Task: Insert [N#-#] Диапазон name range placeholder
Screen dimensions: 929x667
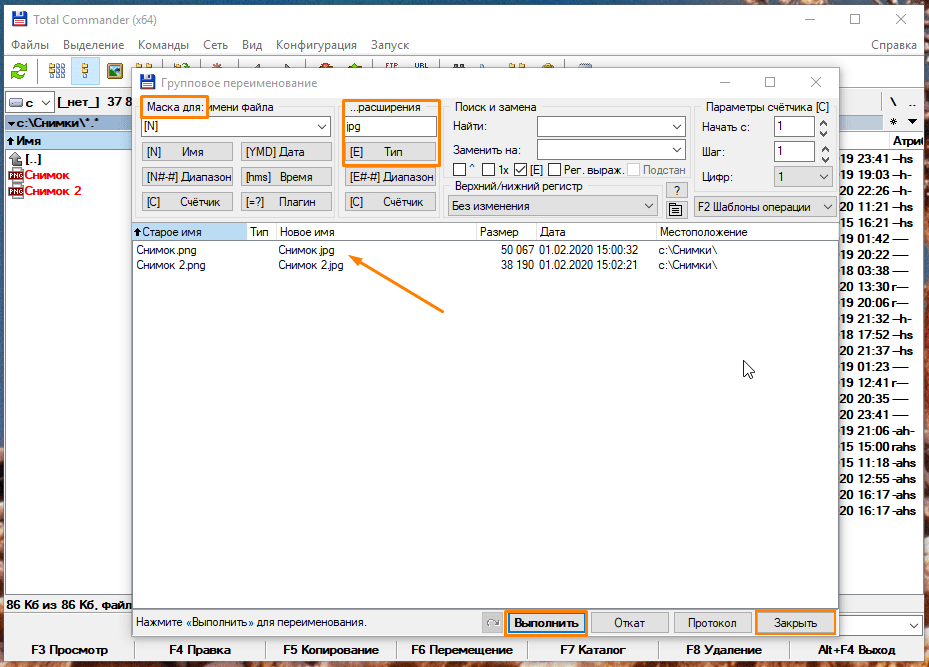Action: click(187, 177)
